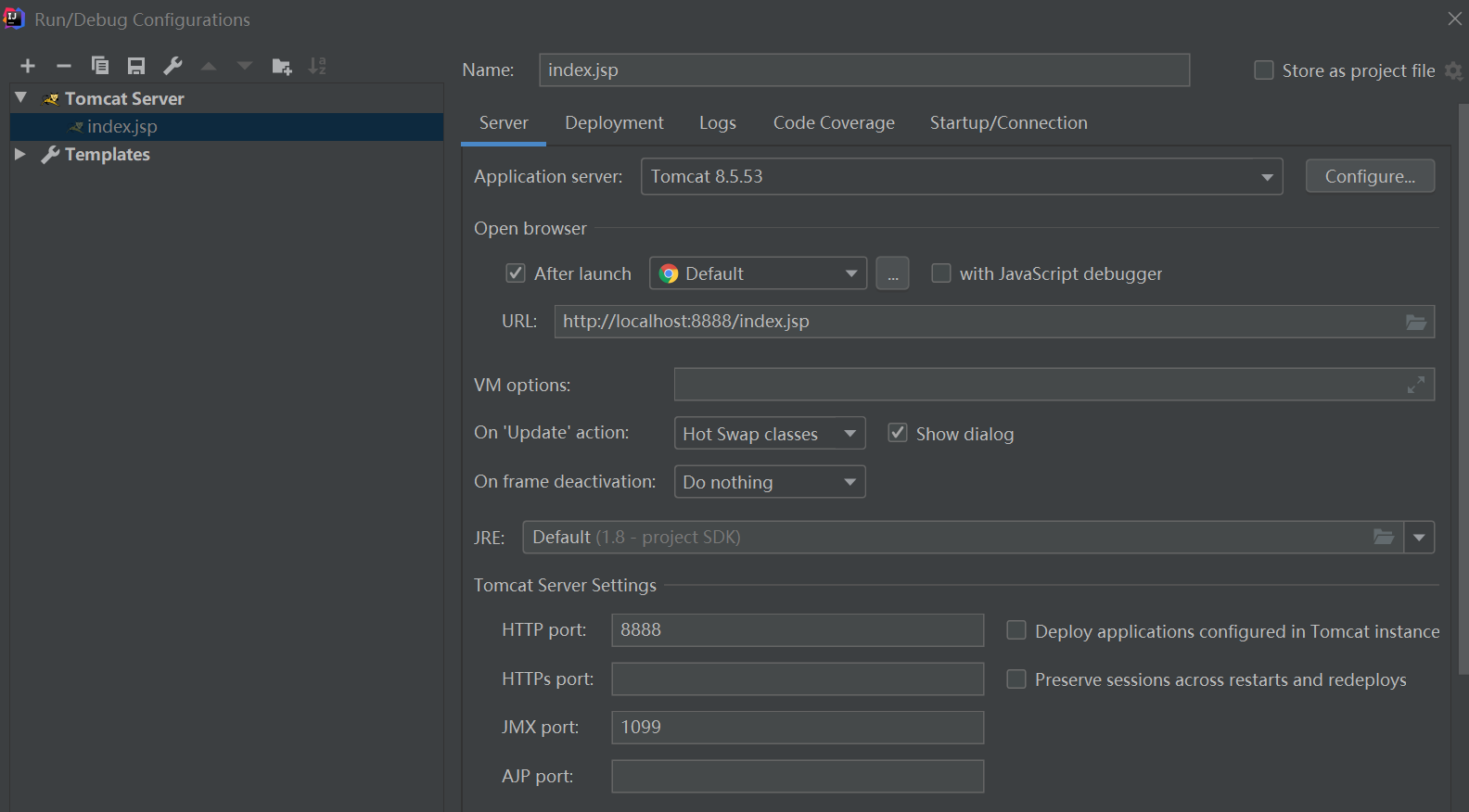Image resolution: width=1469 pixels, height=812 pixels.
Task: Move configuration up arrow icon
Action: click(209, 66)
